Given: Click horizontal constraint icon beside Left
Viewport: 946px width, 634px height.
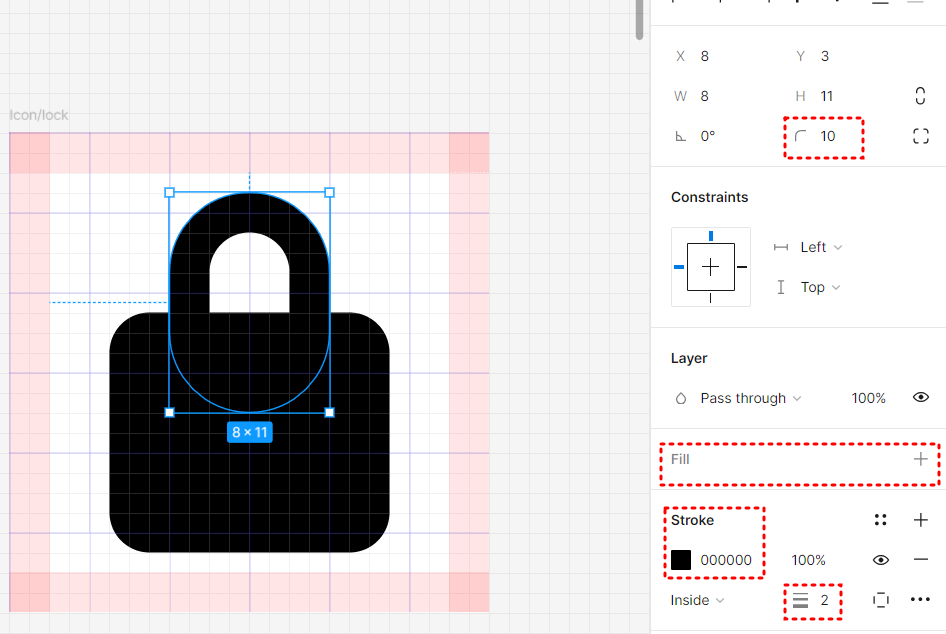Looking at the screenshot, I should (781, 247).
